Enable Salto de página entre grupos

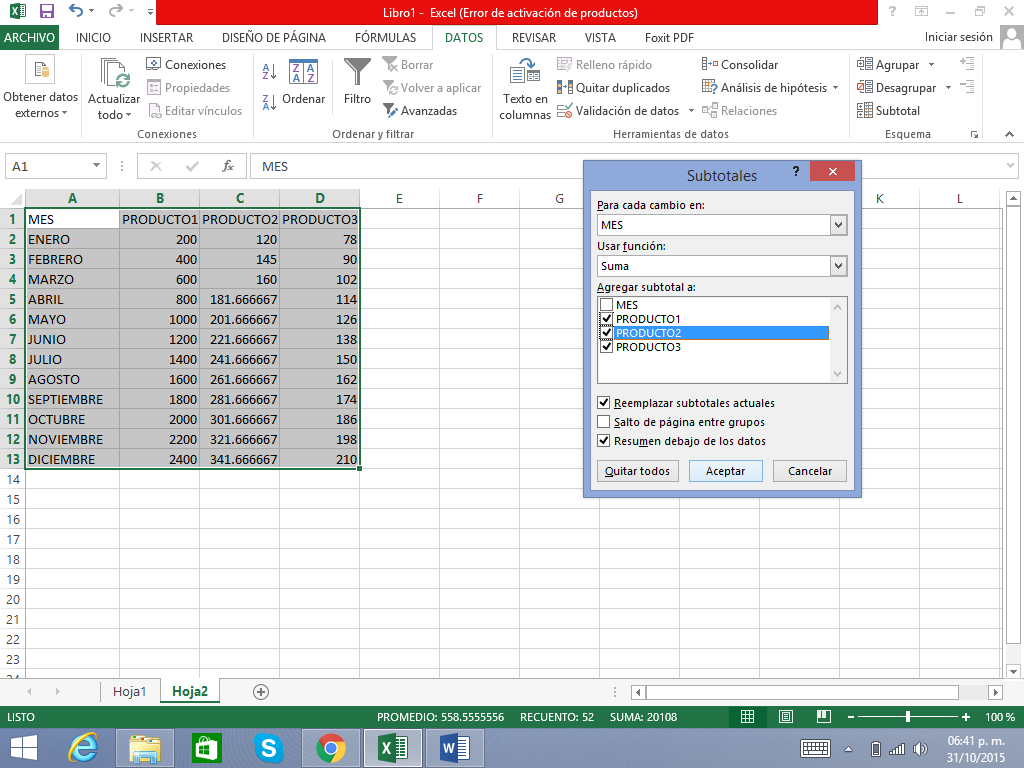pyautogui.click(x=604, y=422)
